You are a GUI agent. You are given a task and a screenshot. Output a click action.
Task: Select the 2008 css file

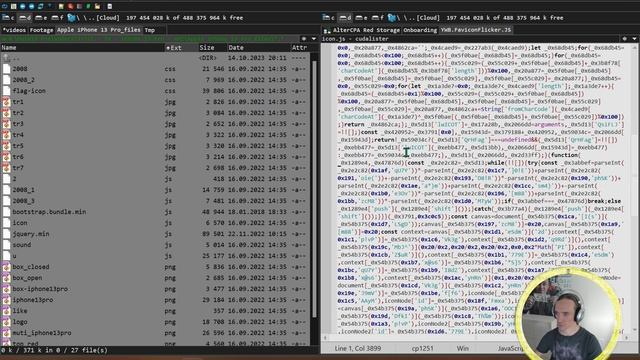coord(155,69)
